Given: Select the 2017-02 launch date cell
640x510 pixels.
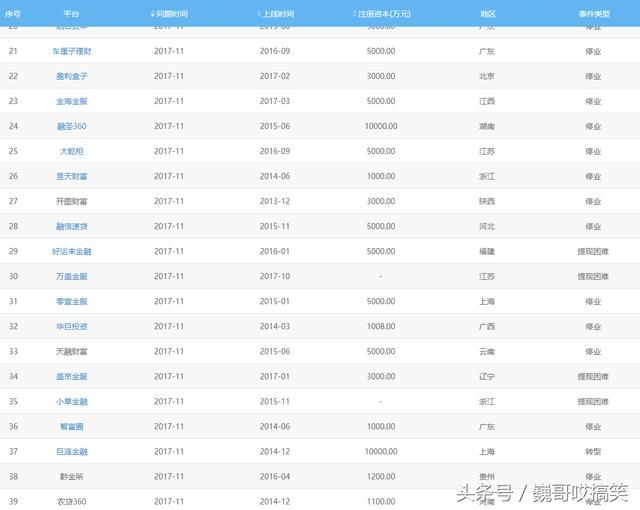Looking at the screenshot, I should pyautogui.click(x=275, y=76).
